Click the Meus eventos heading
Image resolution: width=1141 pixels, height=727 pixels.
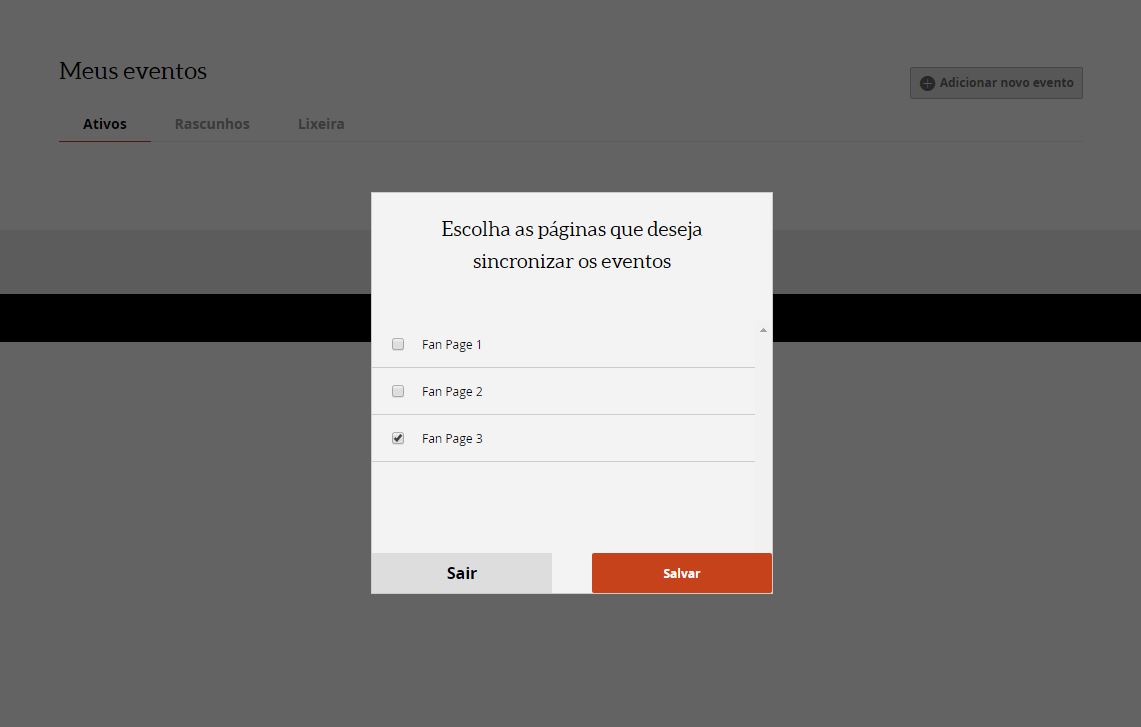[x=133, y=71]
